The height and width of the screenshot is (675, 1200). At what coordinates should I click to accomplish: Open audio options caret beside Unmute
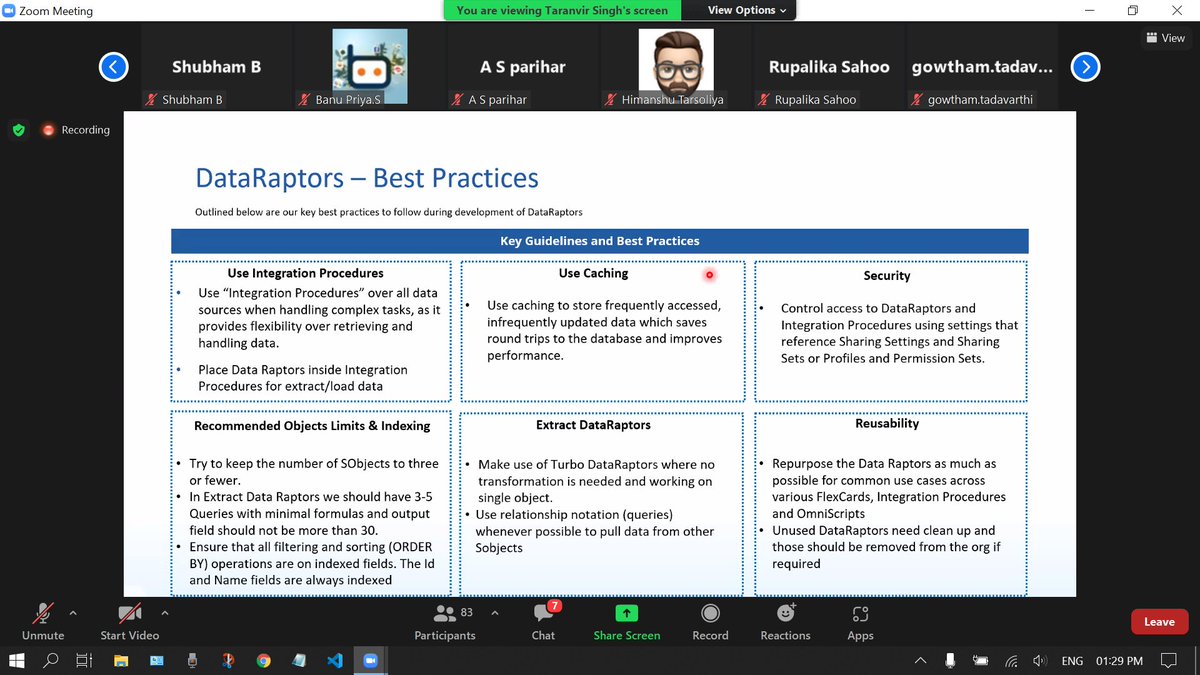coord(73,612)
